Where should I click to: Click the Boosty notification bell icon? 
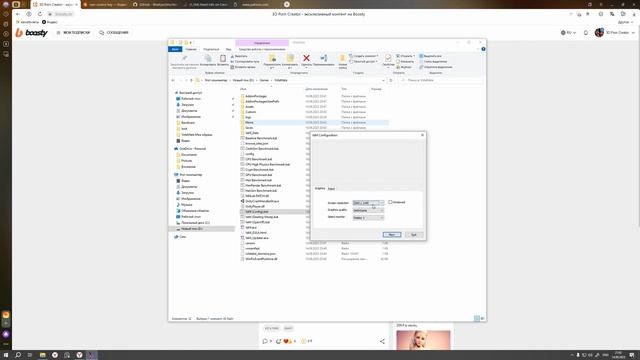tap(586, 33)
